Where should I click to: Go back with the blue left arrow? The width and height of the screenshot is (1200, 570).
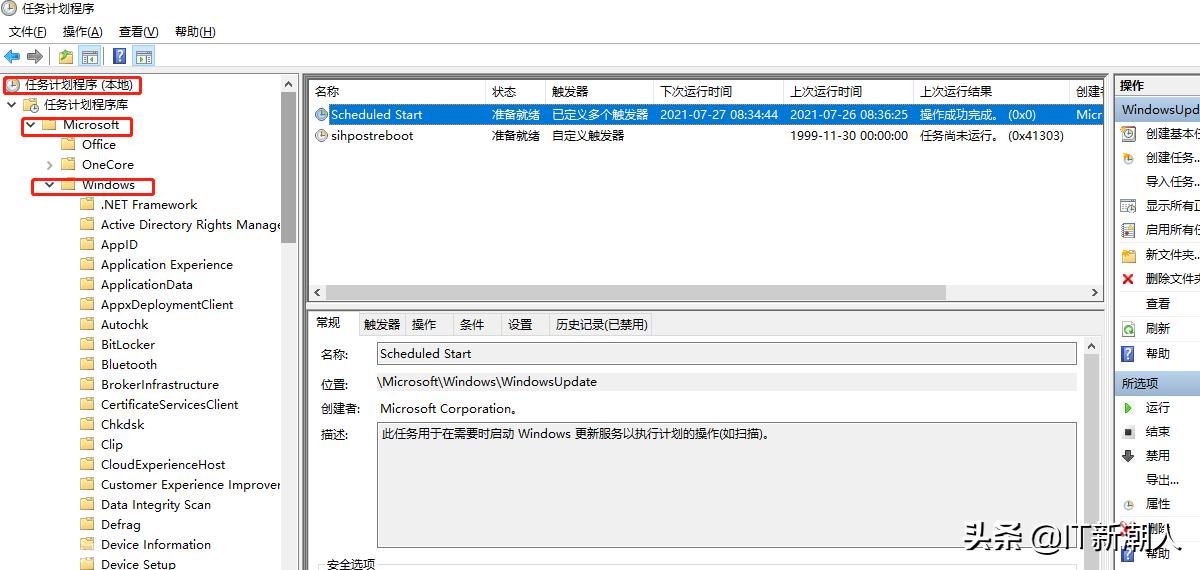pos(12,57)
